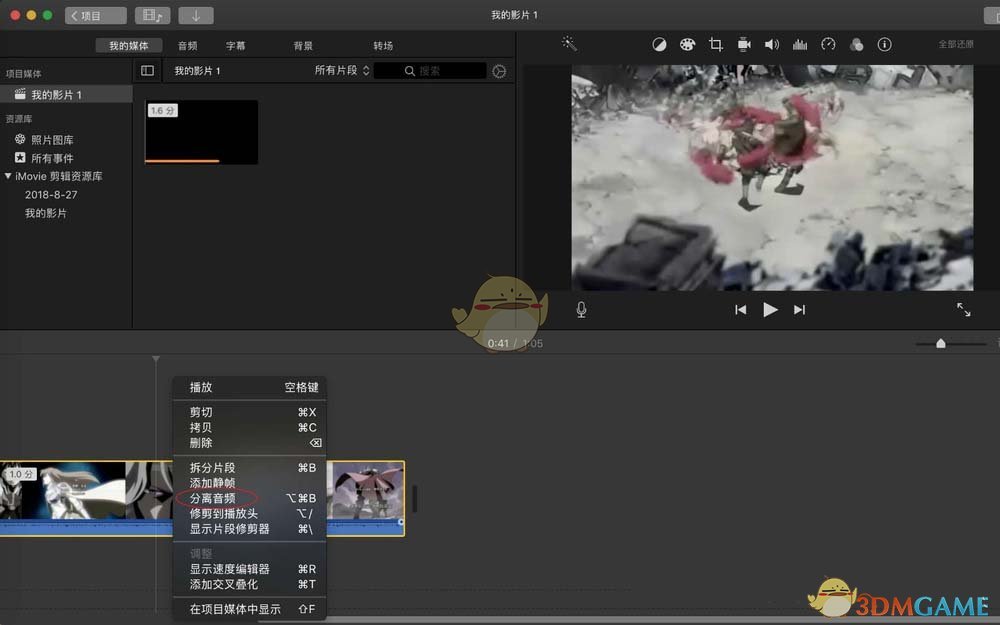The width and height of the screenshot is (1000, 625).
Task: Open the 字幕 titles tab
Action: [x=235, y=45]
